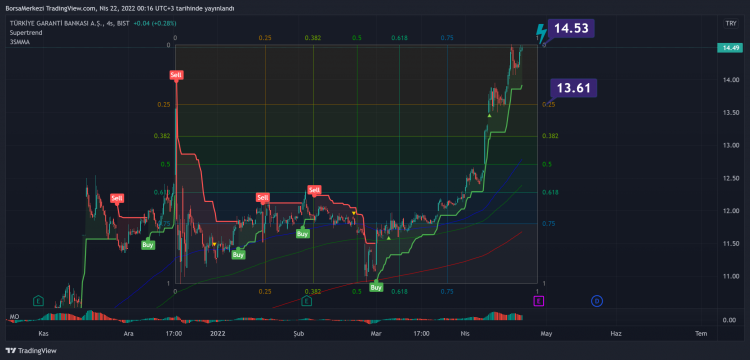Click the 2022 label on time axis
Image resolution: width=750 pixels, height=360 pixels.
218,333
